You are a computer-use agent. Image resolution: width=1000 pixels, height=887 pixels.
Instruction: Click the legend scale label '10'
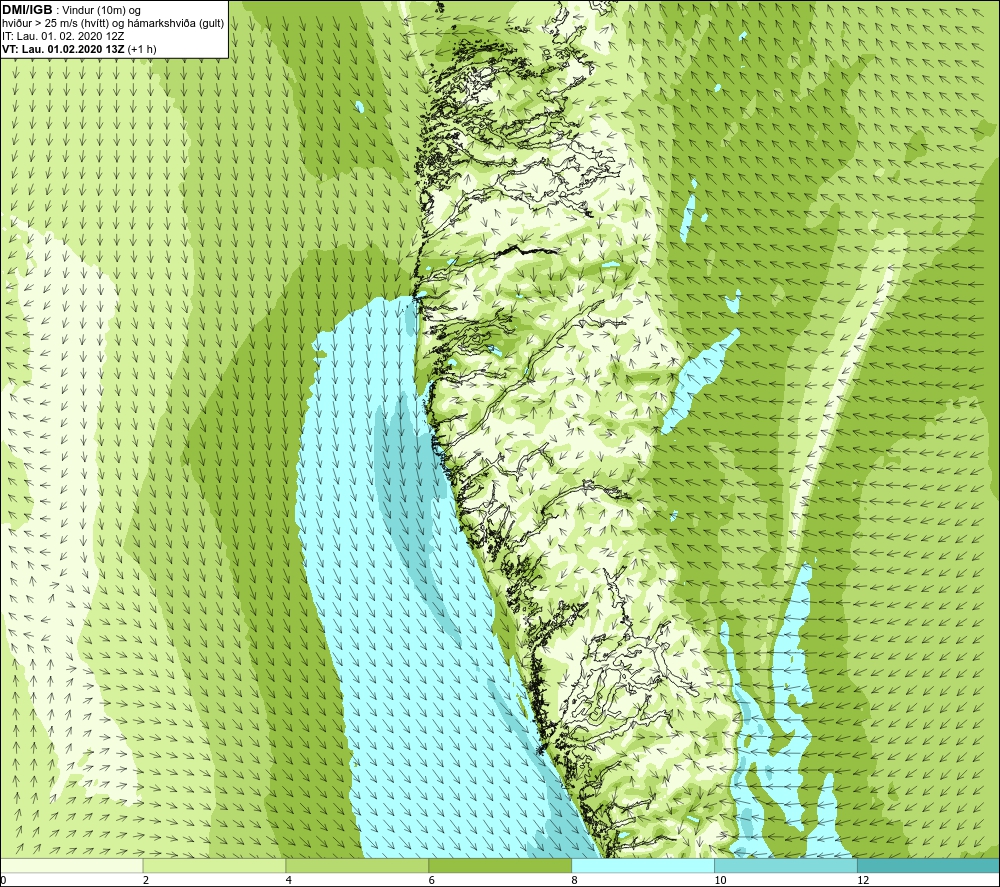click(x=720, y=880)
